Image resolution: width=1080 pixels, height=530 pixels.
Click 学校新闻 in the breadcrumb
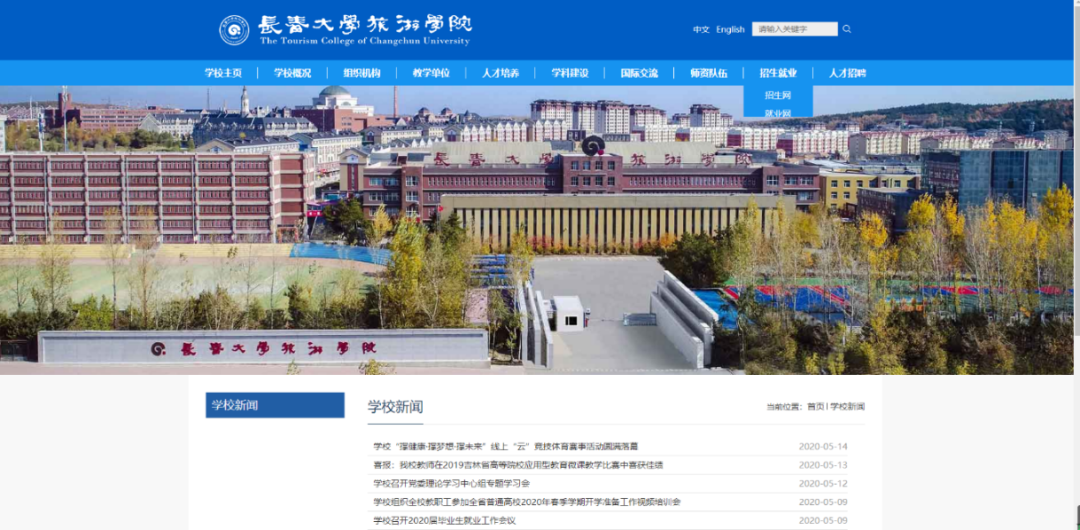(x=848, y=407)
